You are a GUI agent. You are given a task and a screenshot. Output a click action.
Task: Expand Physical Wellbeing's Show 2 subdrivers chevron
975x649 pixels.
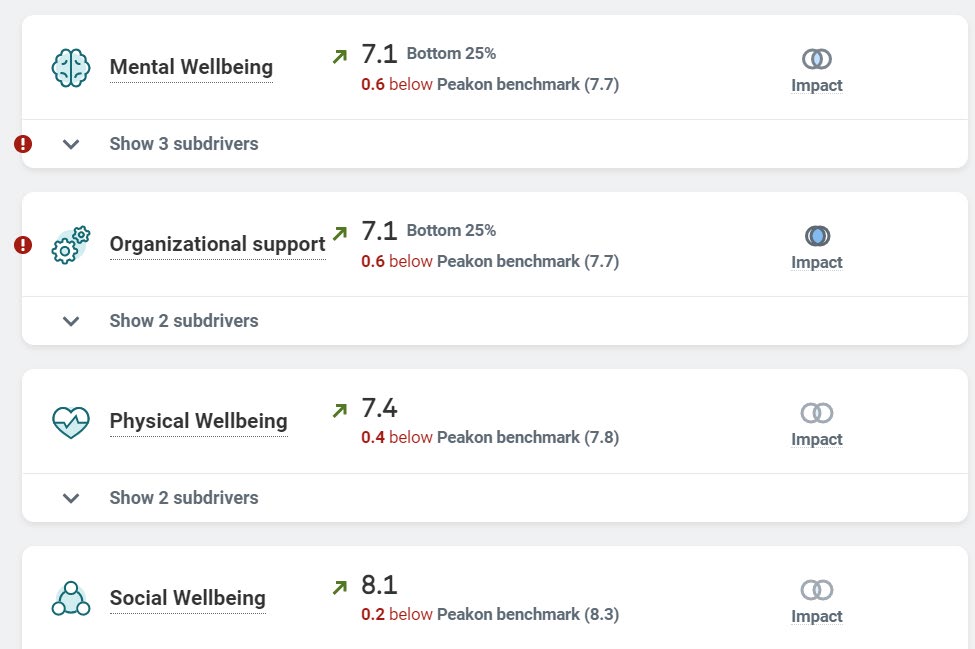pos(70,498)
